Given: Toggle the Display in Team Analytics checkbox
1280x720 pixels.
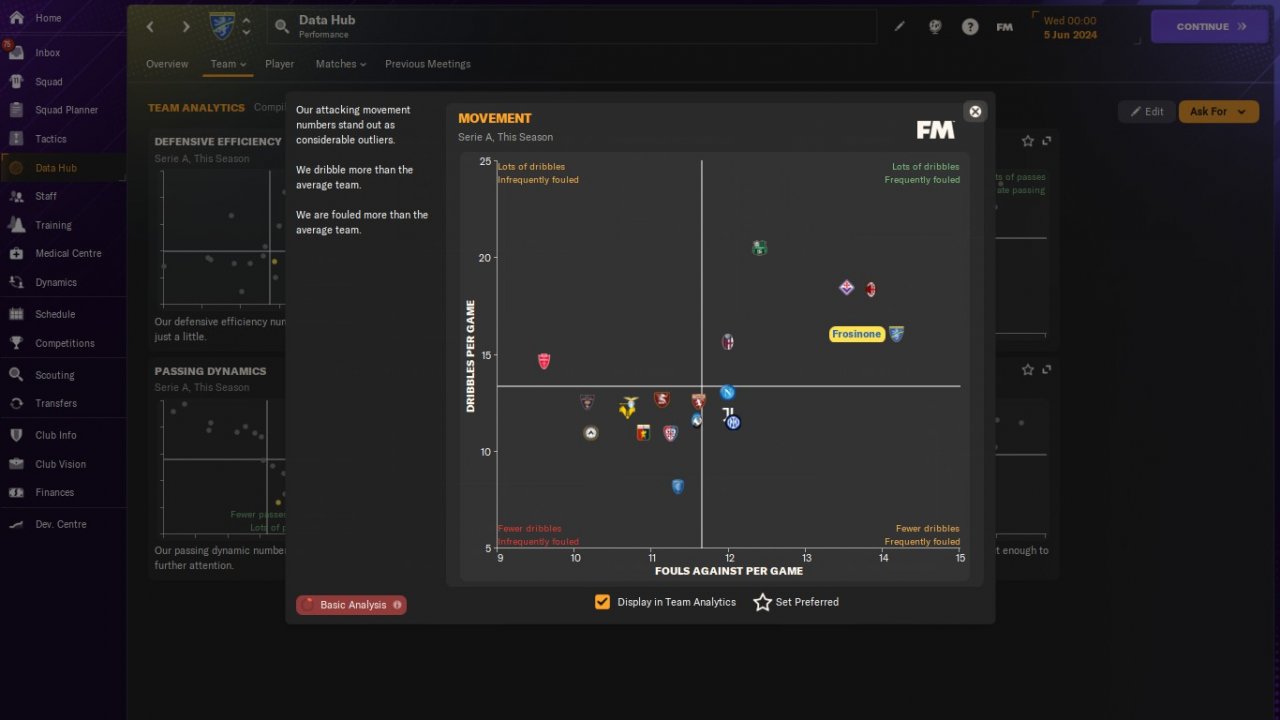Looking at the screenshot, I should [x=602, y=602].
